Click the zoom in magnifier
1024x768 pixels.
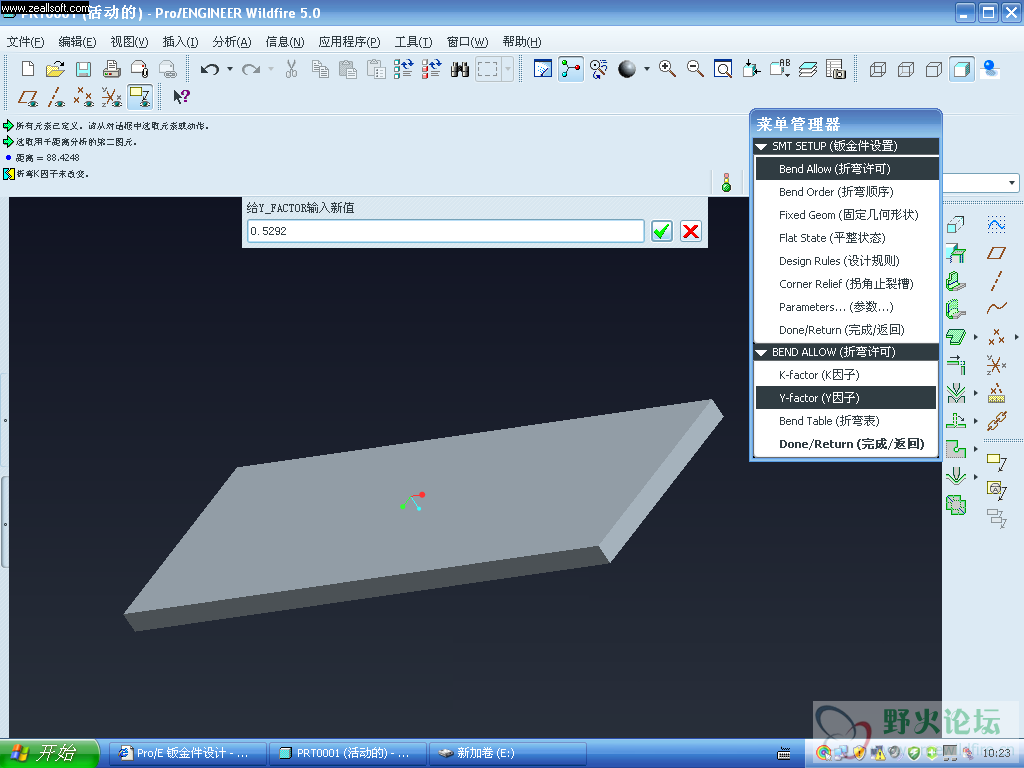(667, 69)
